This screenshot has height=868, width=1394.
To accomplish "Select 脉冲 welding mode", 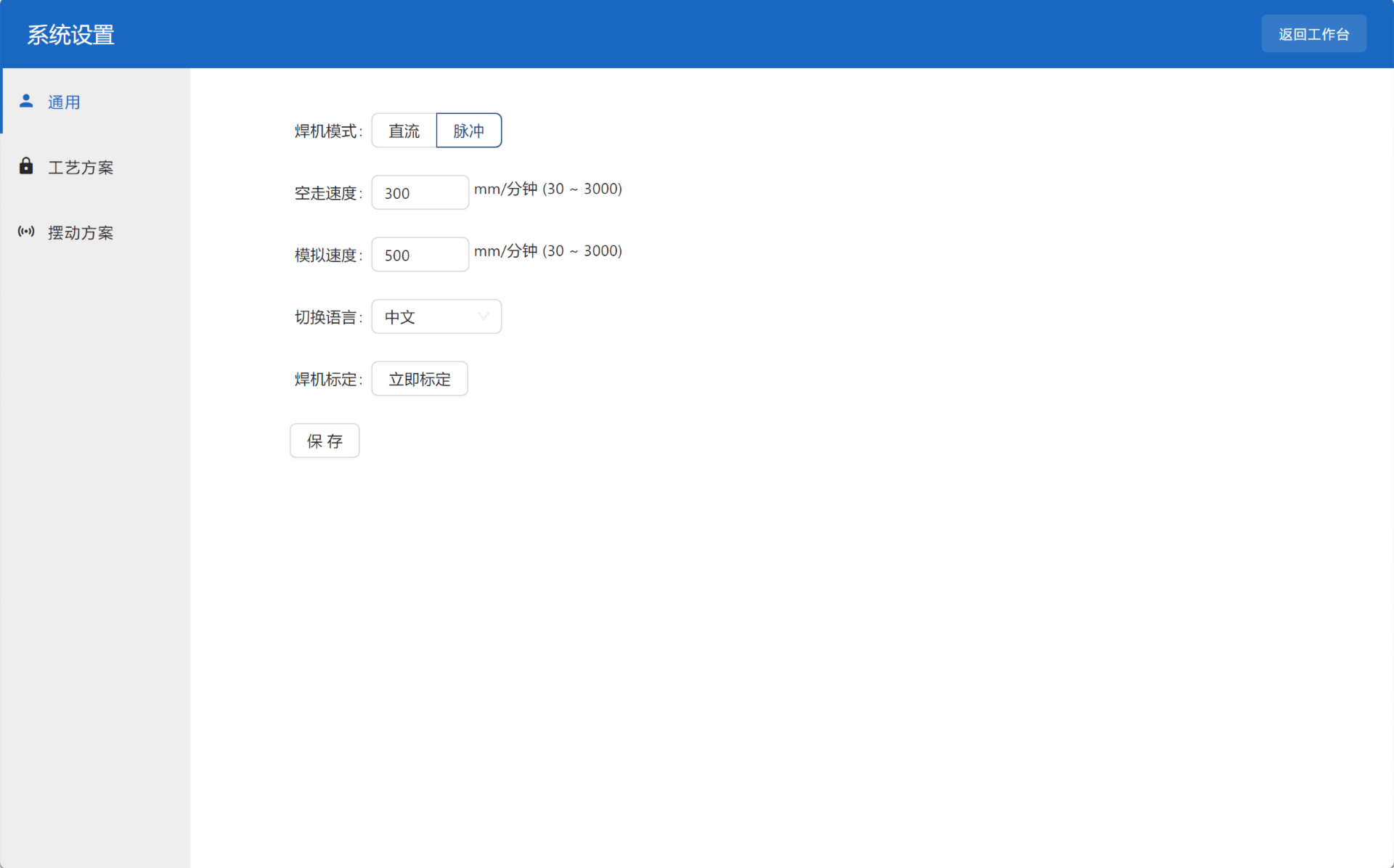I will click(468, 131).
